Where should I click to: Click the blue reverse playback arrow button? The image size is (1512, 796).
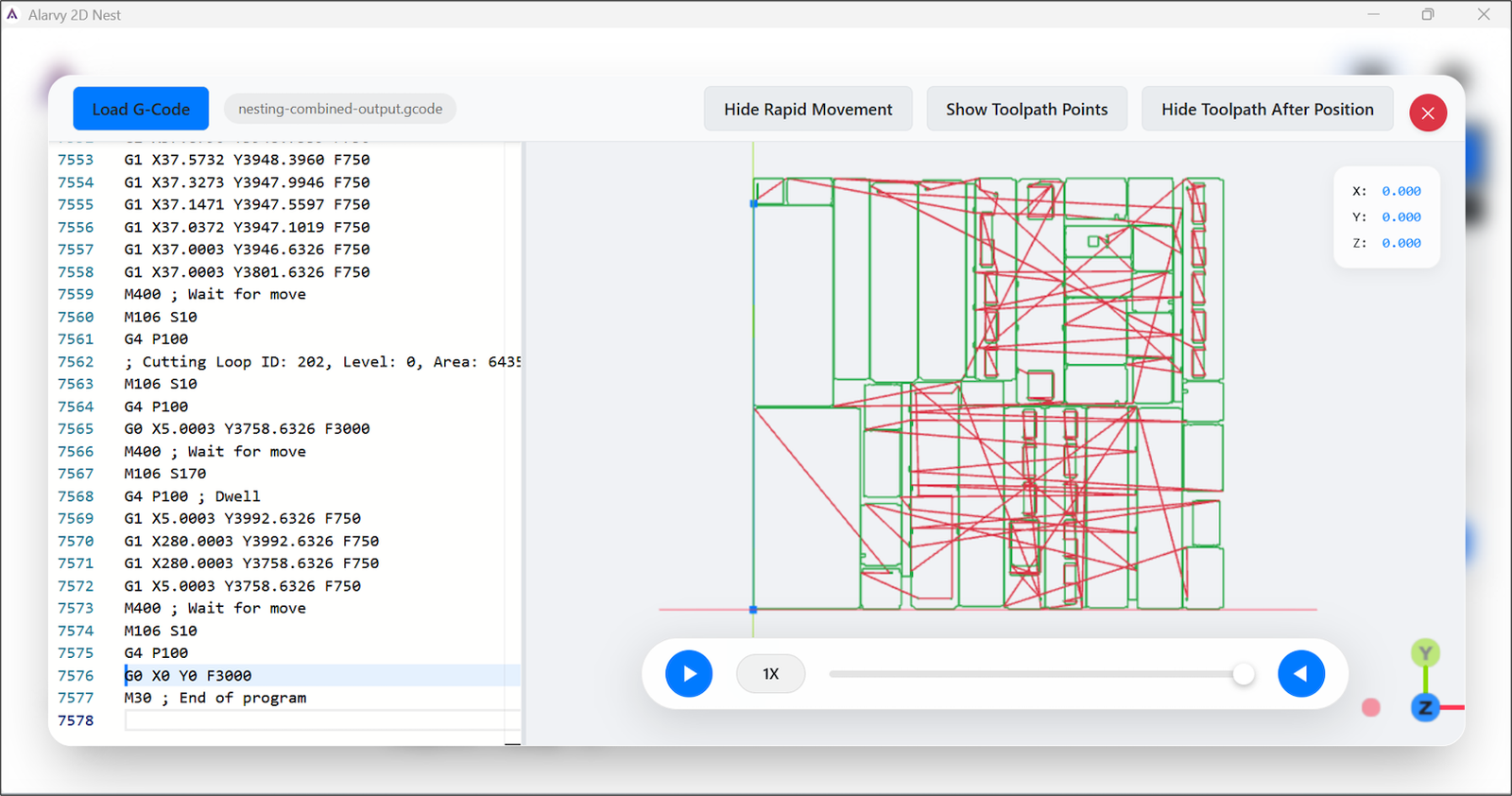[x=1301, y=674]
